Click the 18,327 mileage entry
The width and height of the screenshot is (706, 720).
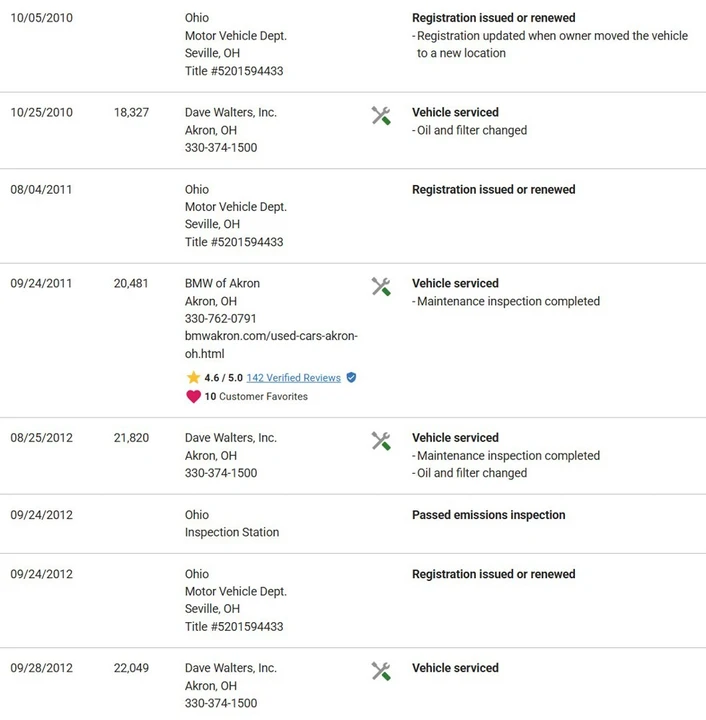pos(131,112)
